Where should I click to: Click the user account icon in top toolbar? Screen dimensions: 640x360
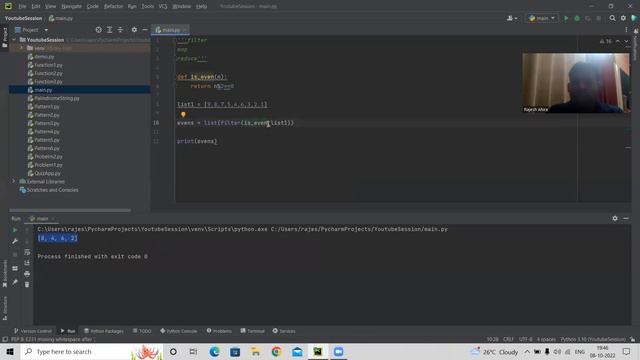click(x=511, y=18)
